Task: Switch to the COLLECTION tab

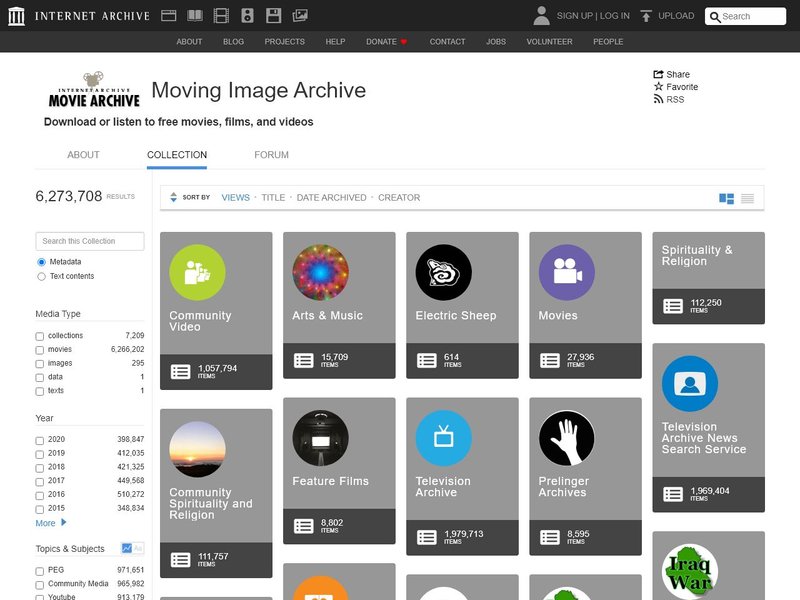Action: 177,155
